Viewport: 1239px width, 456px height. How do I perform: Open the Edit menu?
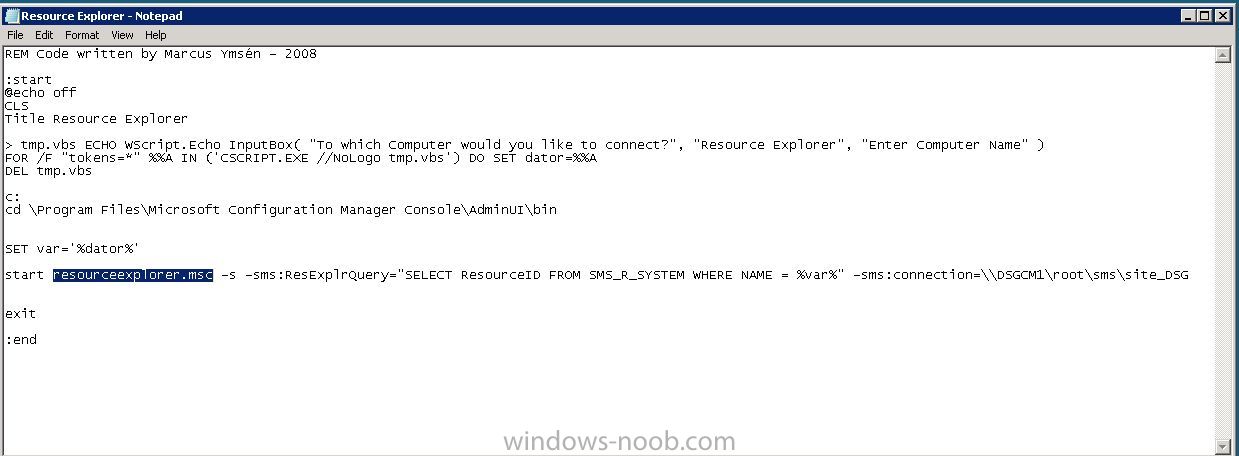(44, 35)
